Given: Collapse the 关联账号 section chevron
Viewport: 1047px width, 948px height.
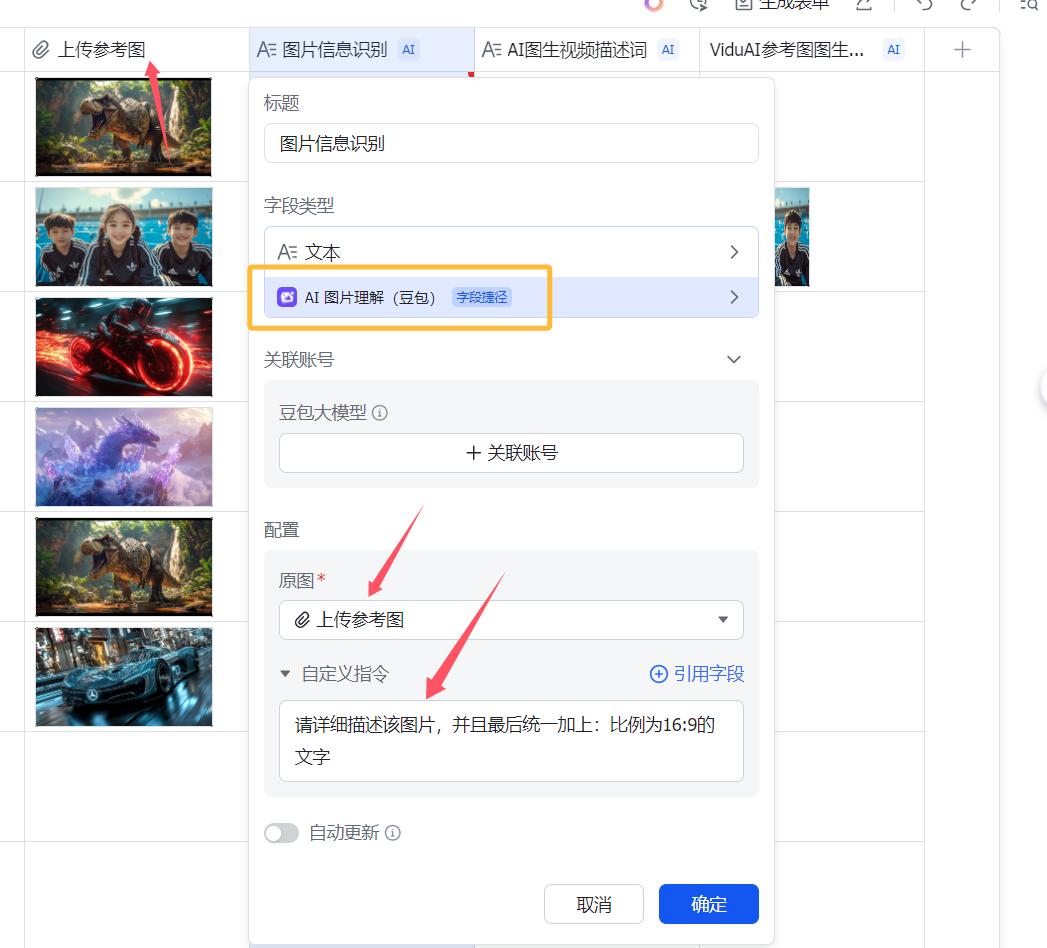Looking at the screenshot, I should (734, 359).
